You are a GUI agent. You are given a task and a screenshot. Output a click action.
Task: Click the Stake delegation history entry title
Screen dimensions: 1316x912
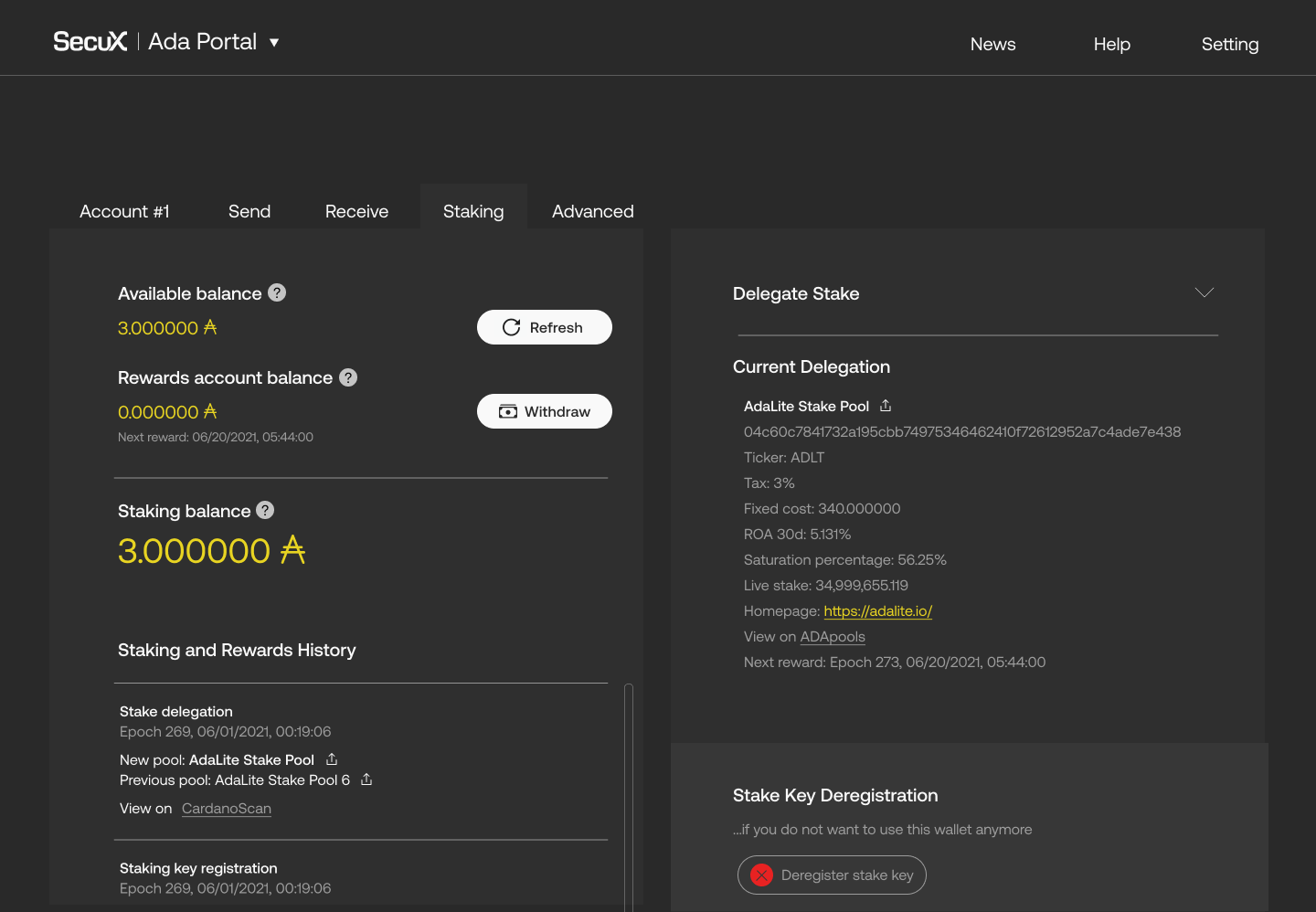176,711
